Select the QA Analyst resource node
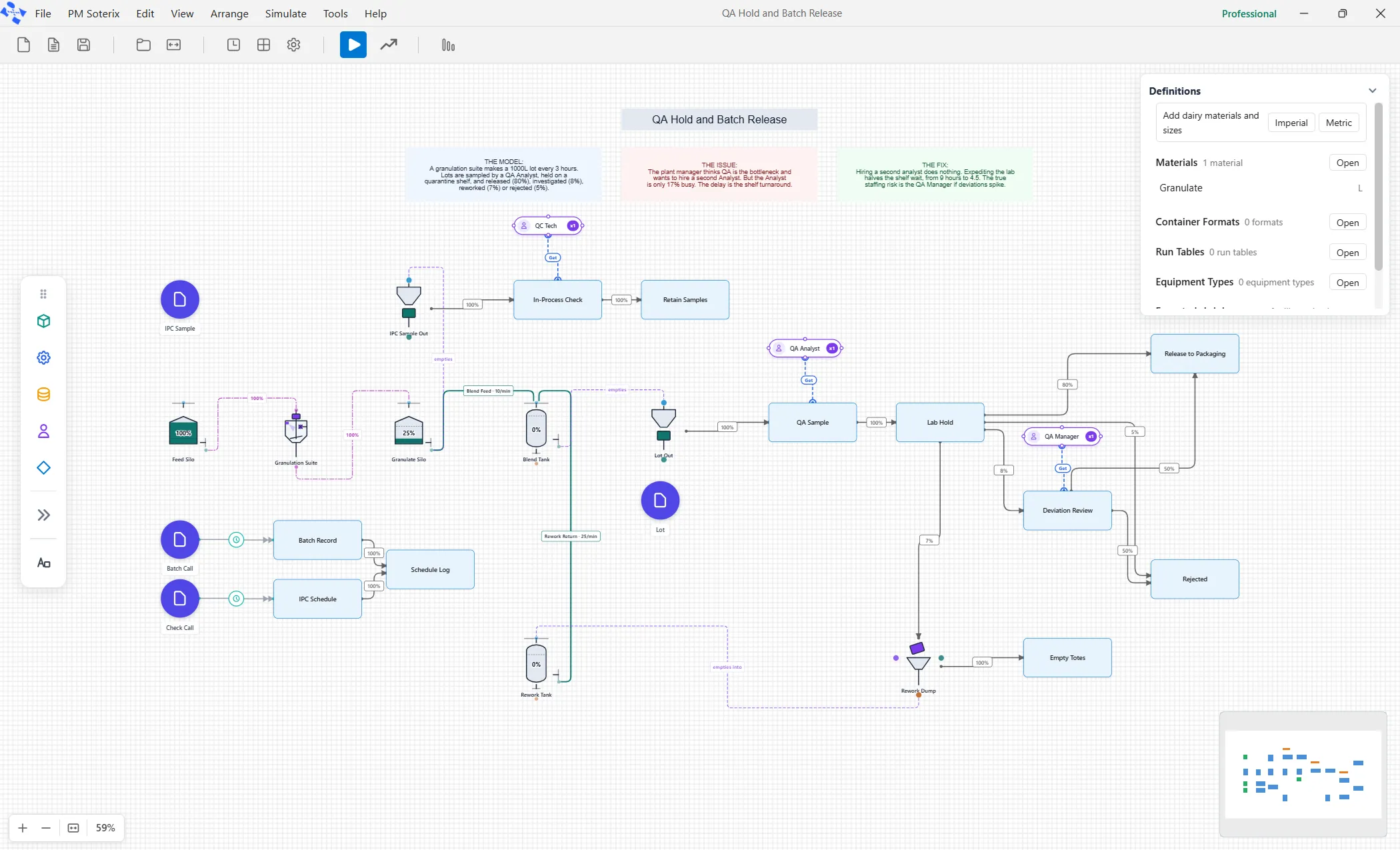 click(805, 348)
